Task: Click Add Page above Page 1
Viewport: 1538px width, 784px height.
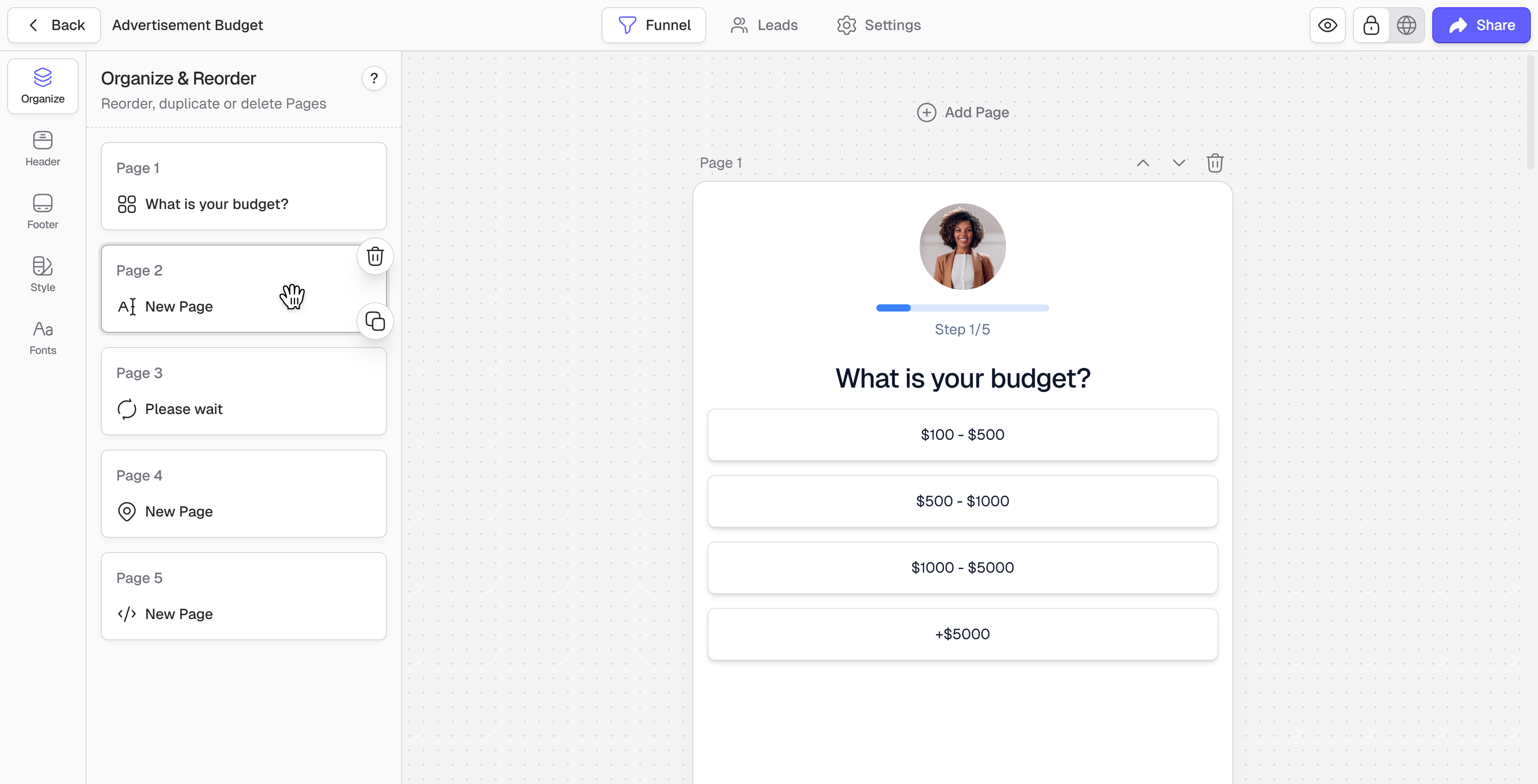Action: pyautogui.click(x=962, y=112)
